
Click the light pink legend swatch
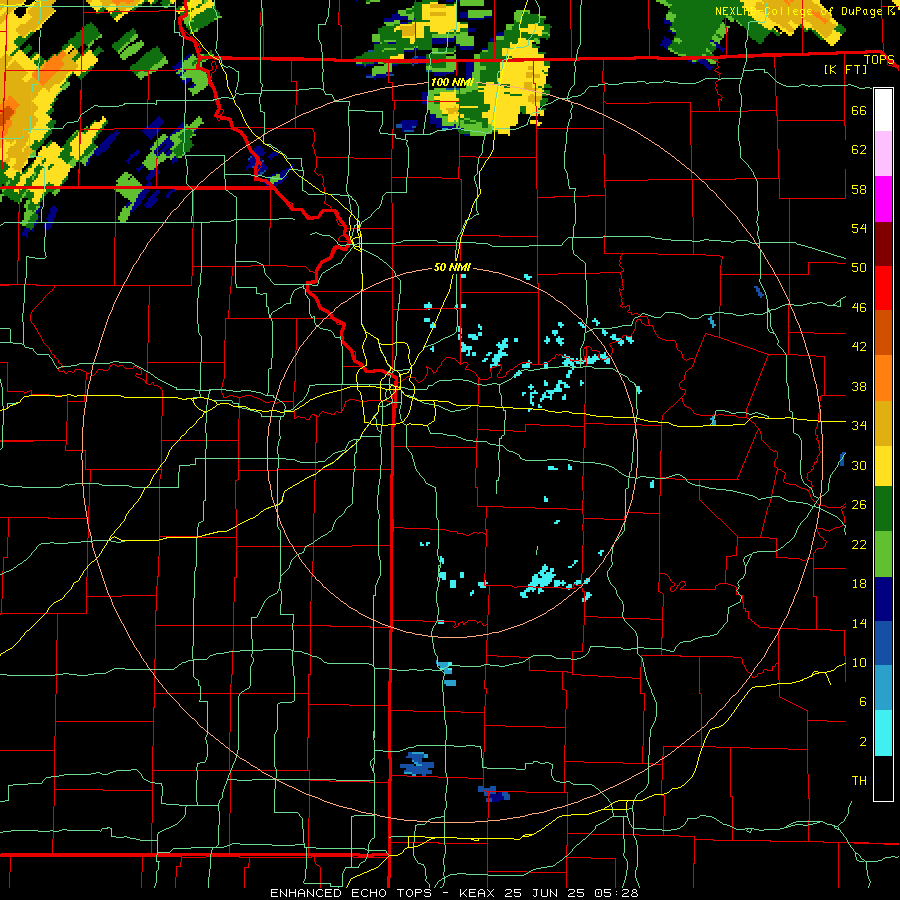click(883, 154)
